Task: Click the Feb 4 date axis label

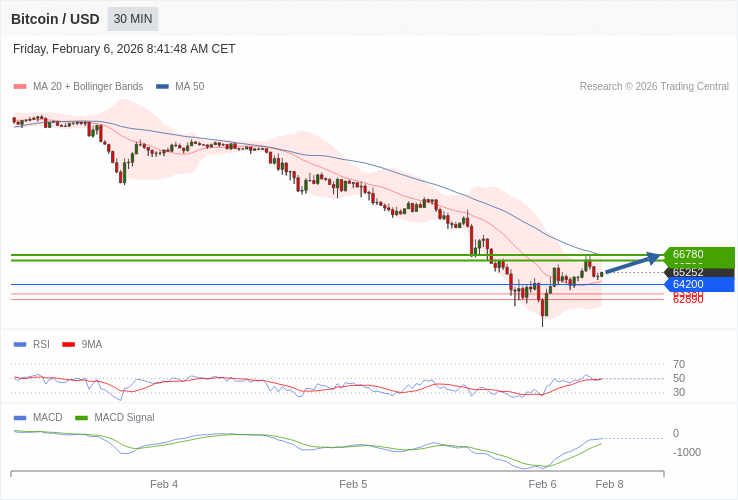Action: coord(164,484)
